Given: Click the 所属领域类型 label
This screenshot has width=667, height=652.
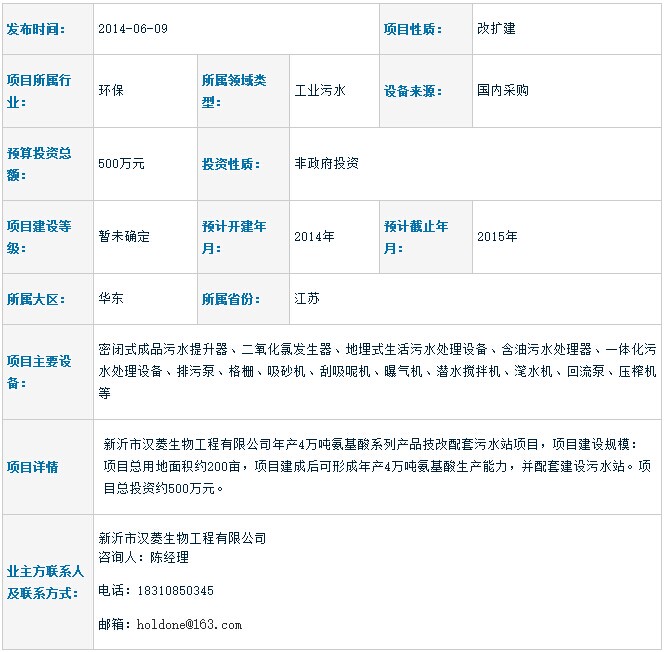Looking at the screenshot, I should click(234, 91).
